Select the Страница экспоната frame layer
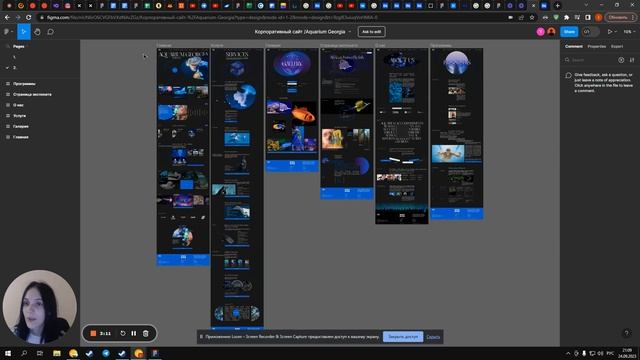Viewport: 640px width, 360px height. click(x=32, y=94)
